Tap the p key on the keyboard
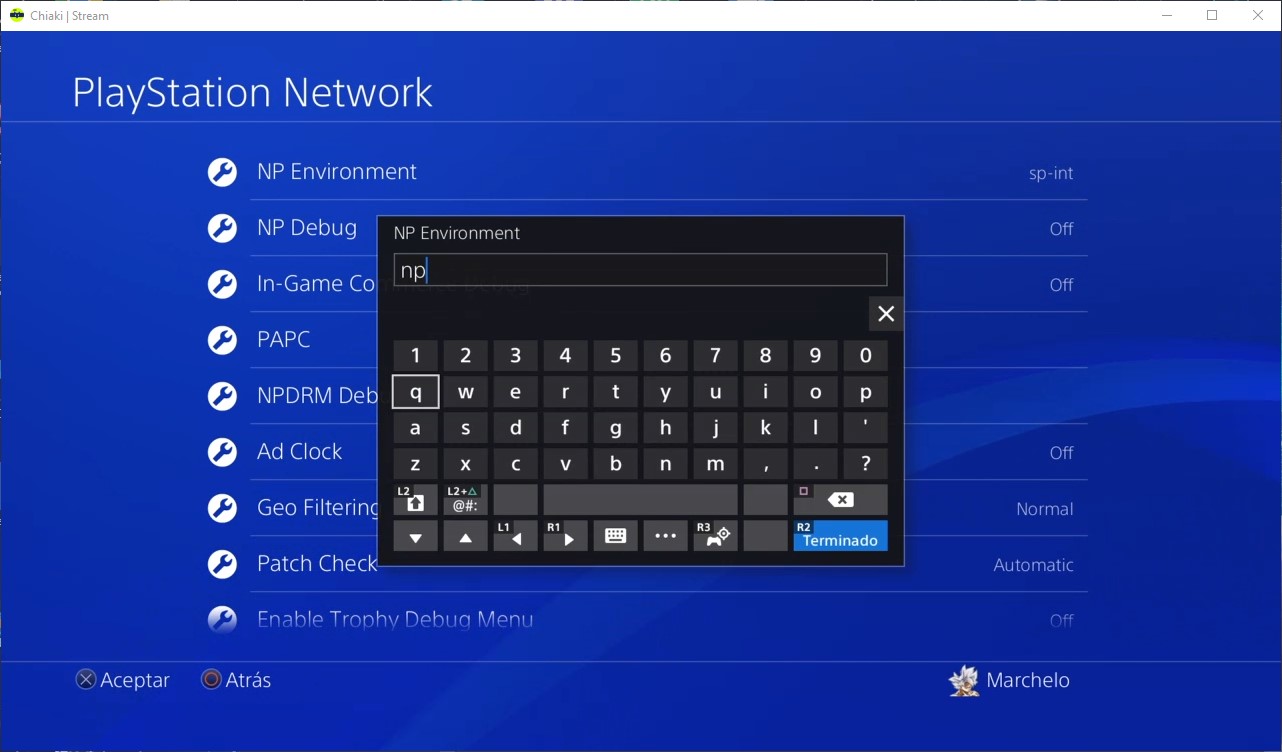Viewport: 1282px width, 752px height. (x=866, y=392)
